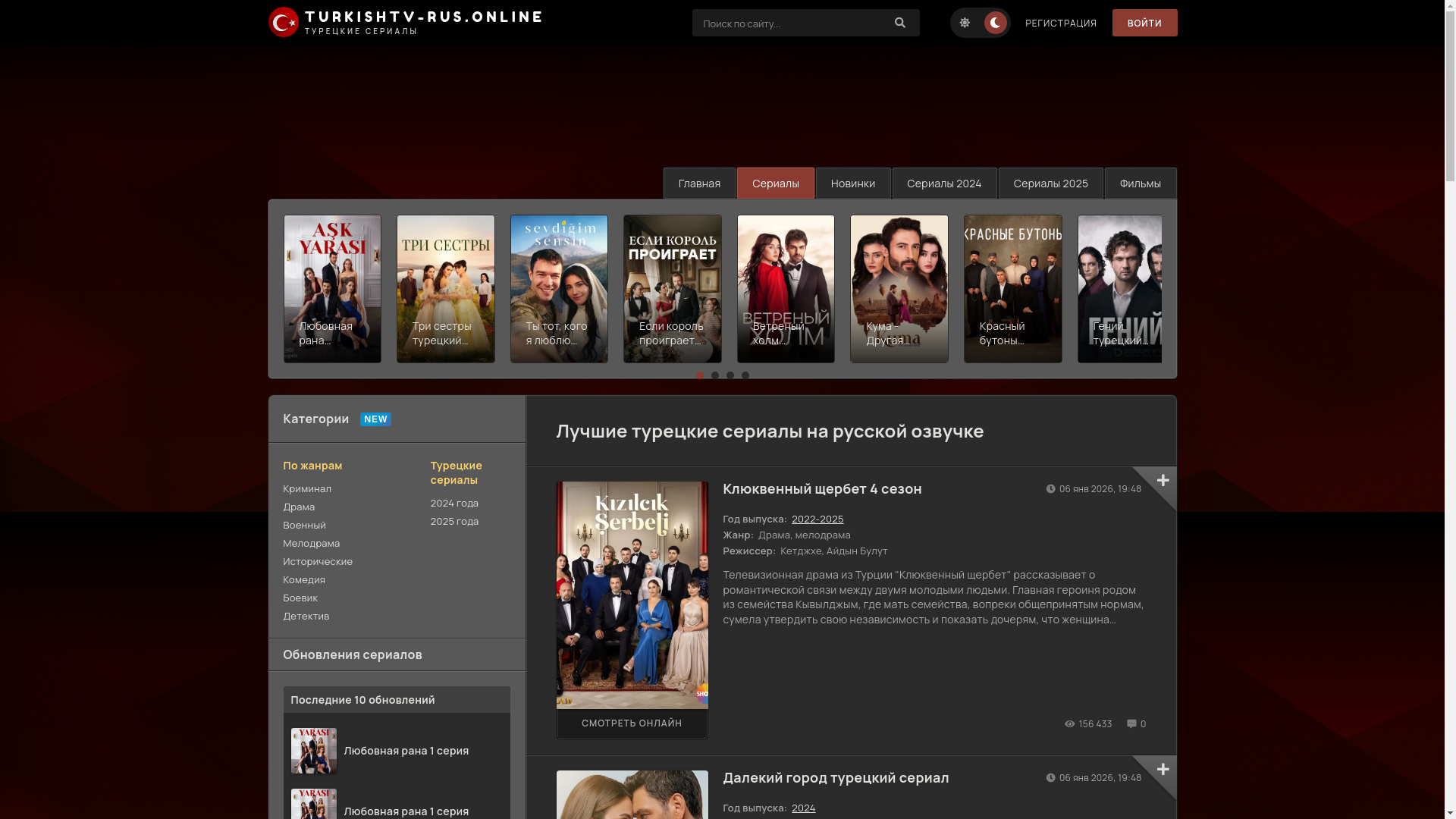The image size is (1456, 819).
Task: Open the РЕГИСТРАЦИЯ link
Action: tap(1060, 24)
